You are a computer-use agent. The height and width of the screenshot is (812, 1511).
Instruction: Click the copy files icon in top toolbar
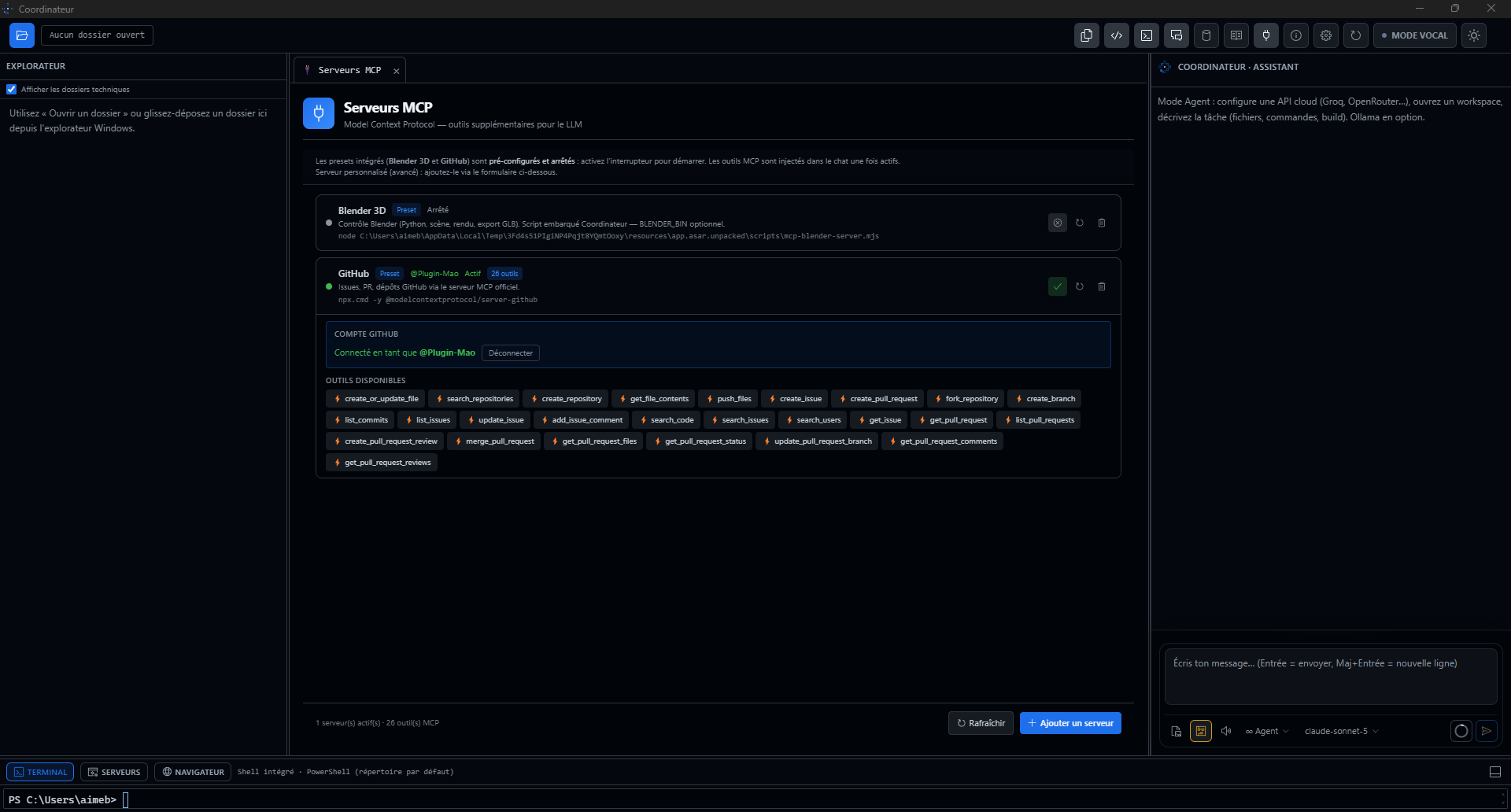pos(1087,35)
